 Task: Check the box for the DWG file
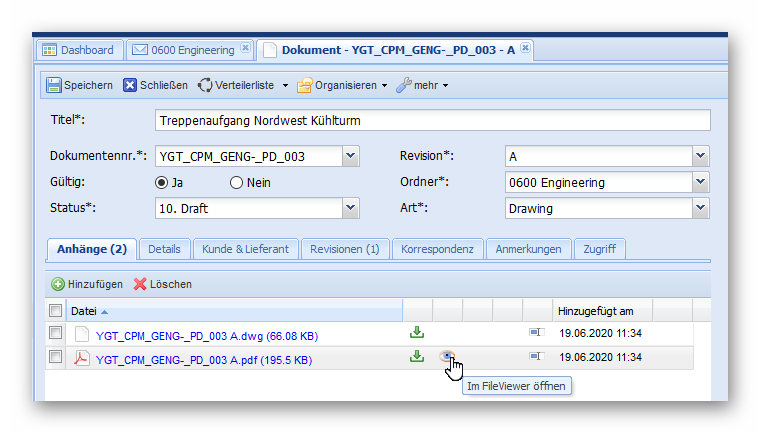(56, 333)
